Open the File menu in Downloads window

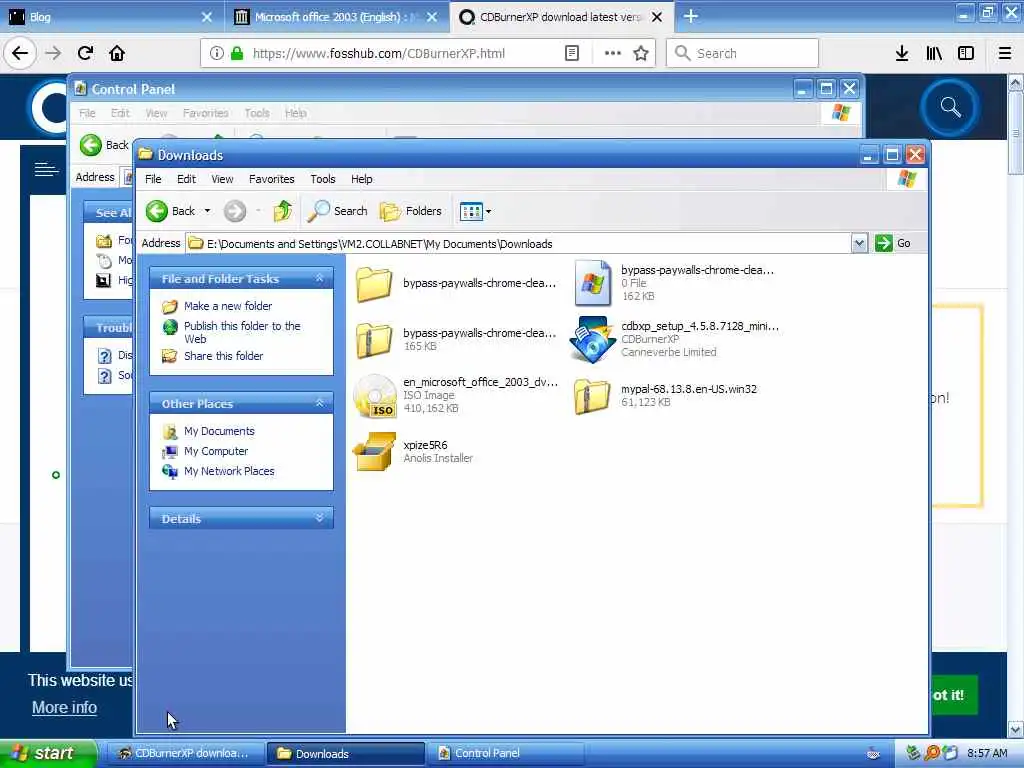point(153,179)
